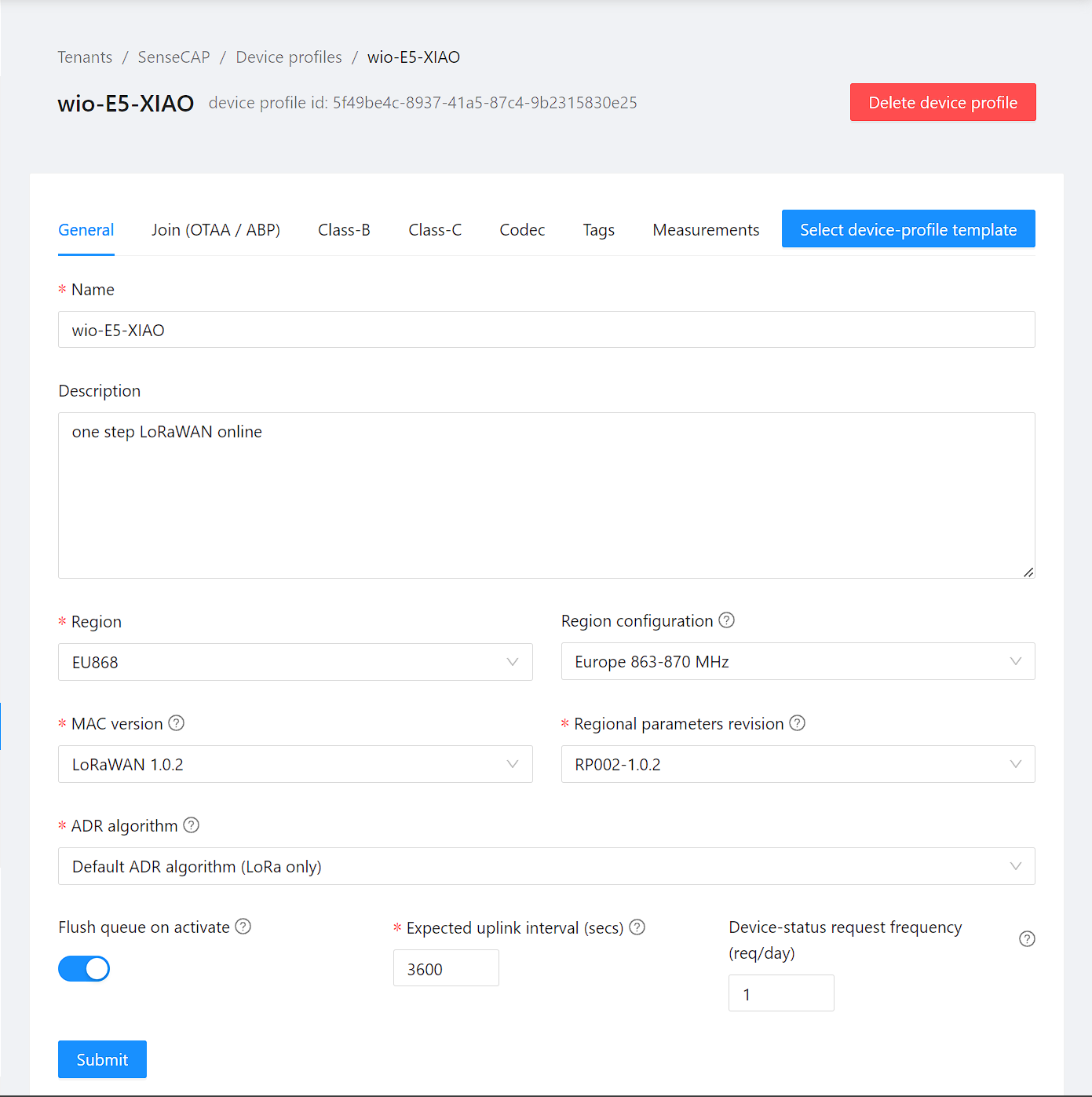Open the Region dropdown showing EU868
Viewport: 1092px width, 1097px height.
295,662
